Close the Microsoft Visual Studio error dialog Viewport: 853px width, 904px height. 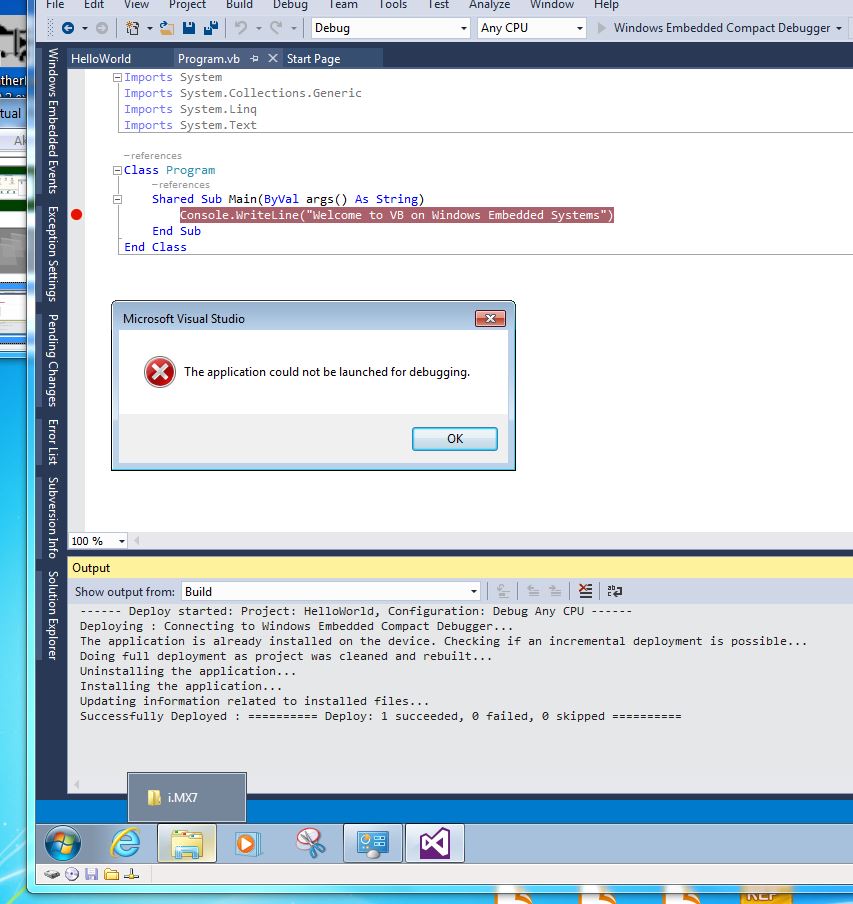pyautogui.click(x=490, y=319)
